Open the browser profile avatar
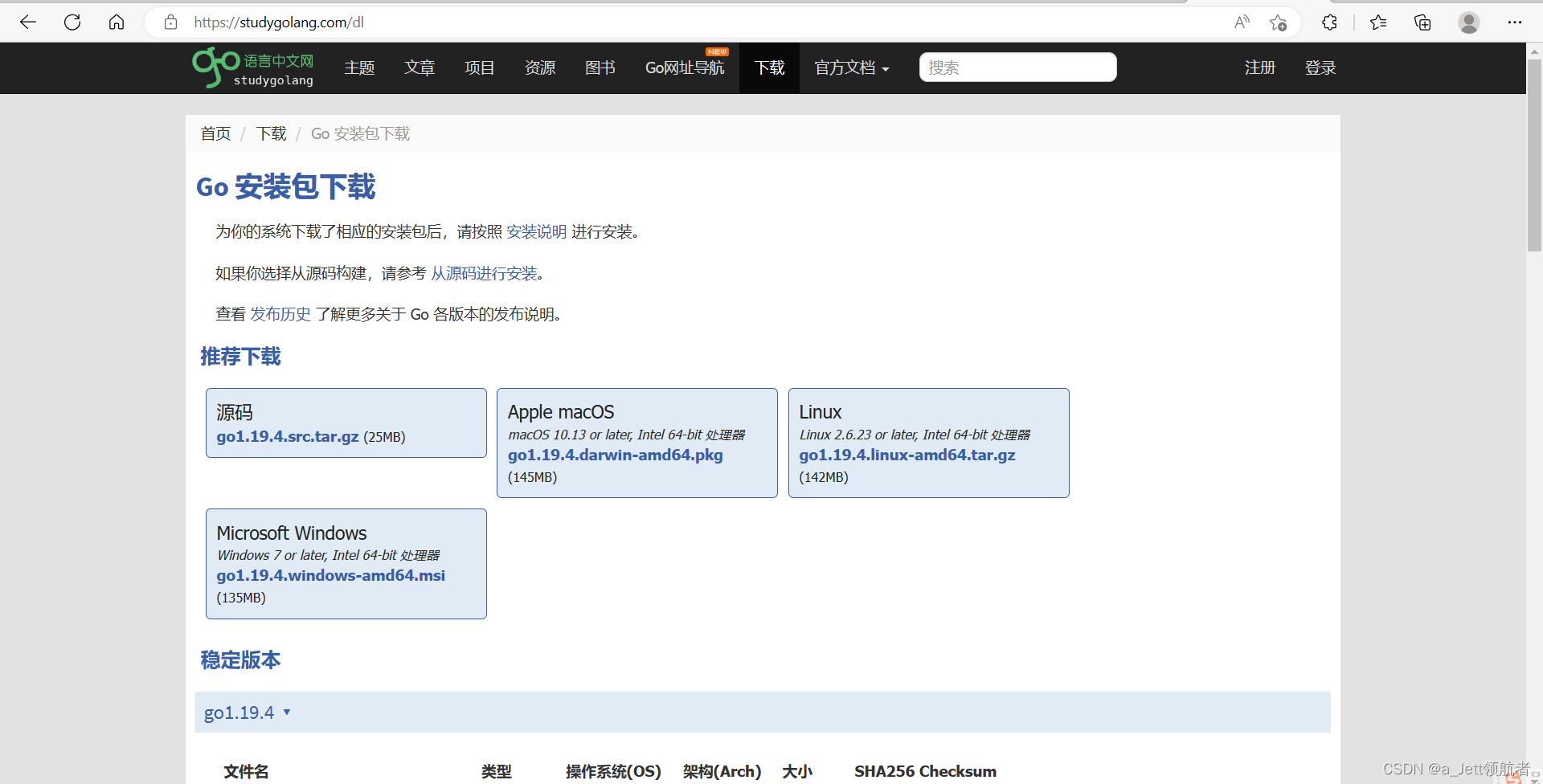Screen dimensions: 1543x784 (1469, 22)
